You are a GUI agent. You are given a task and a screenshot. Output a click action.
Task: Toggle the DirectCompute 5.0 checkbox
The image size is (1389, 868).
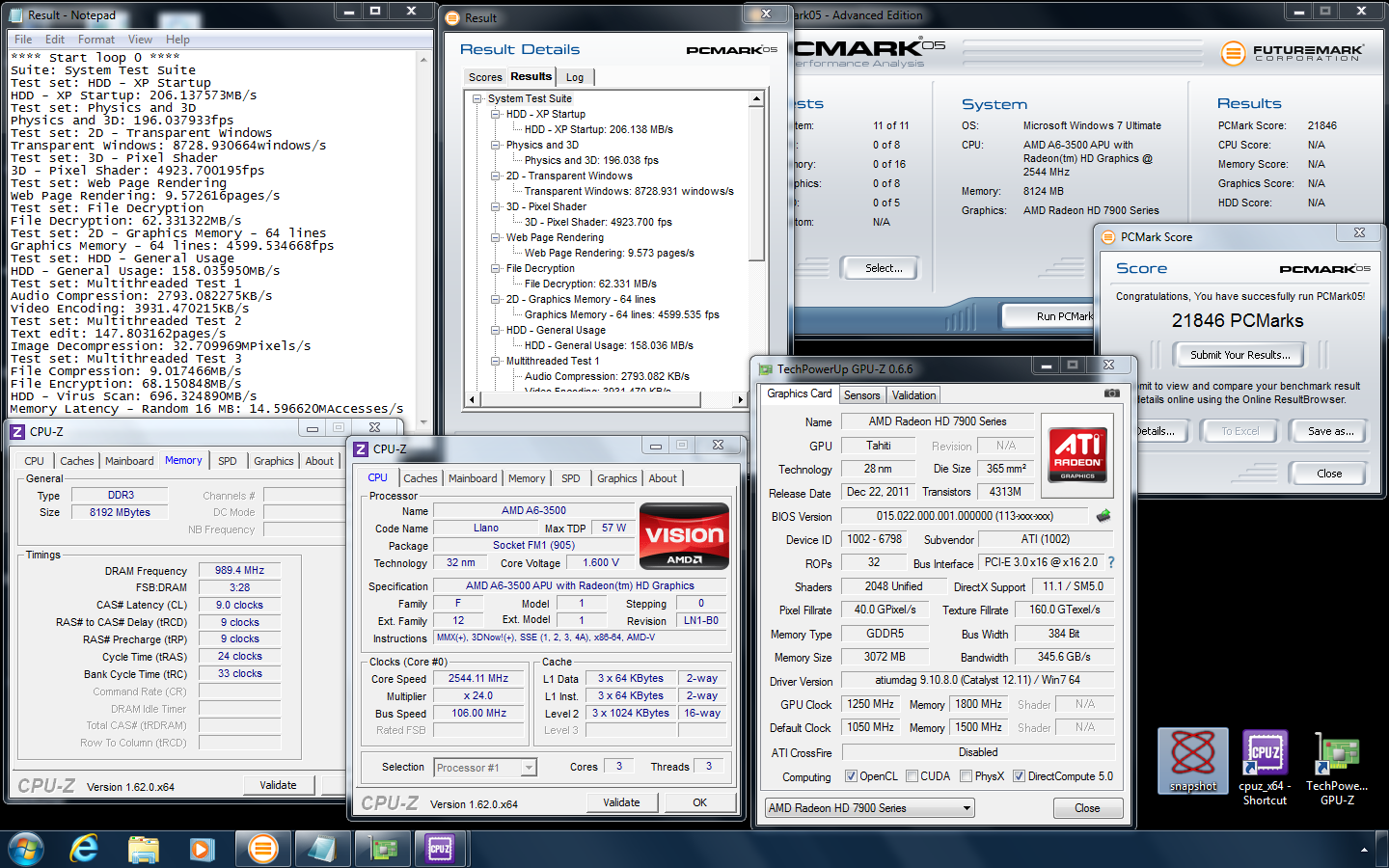[1019, 776]
